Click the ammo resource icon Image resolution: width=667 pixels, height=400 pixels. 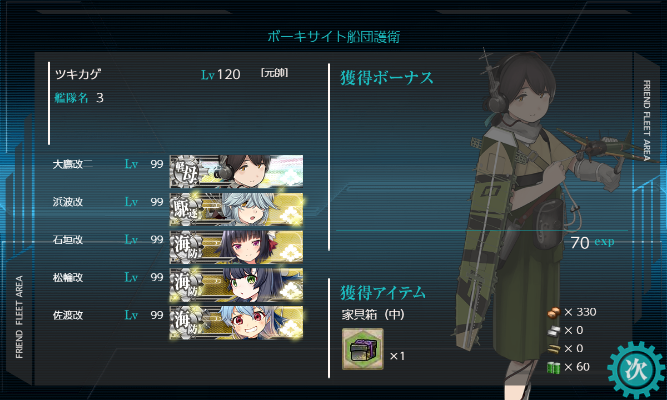point(553,349)
